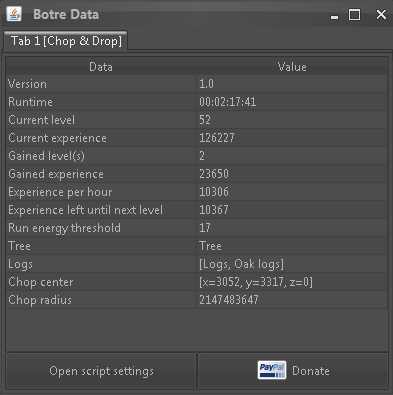Select the Tab 1 [Chop & Drop] tab

(x=66, y=41)
